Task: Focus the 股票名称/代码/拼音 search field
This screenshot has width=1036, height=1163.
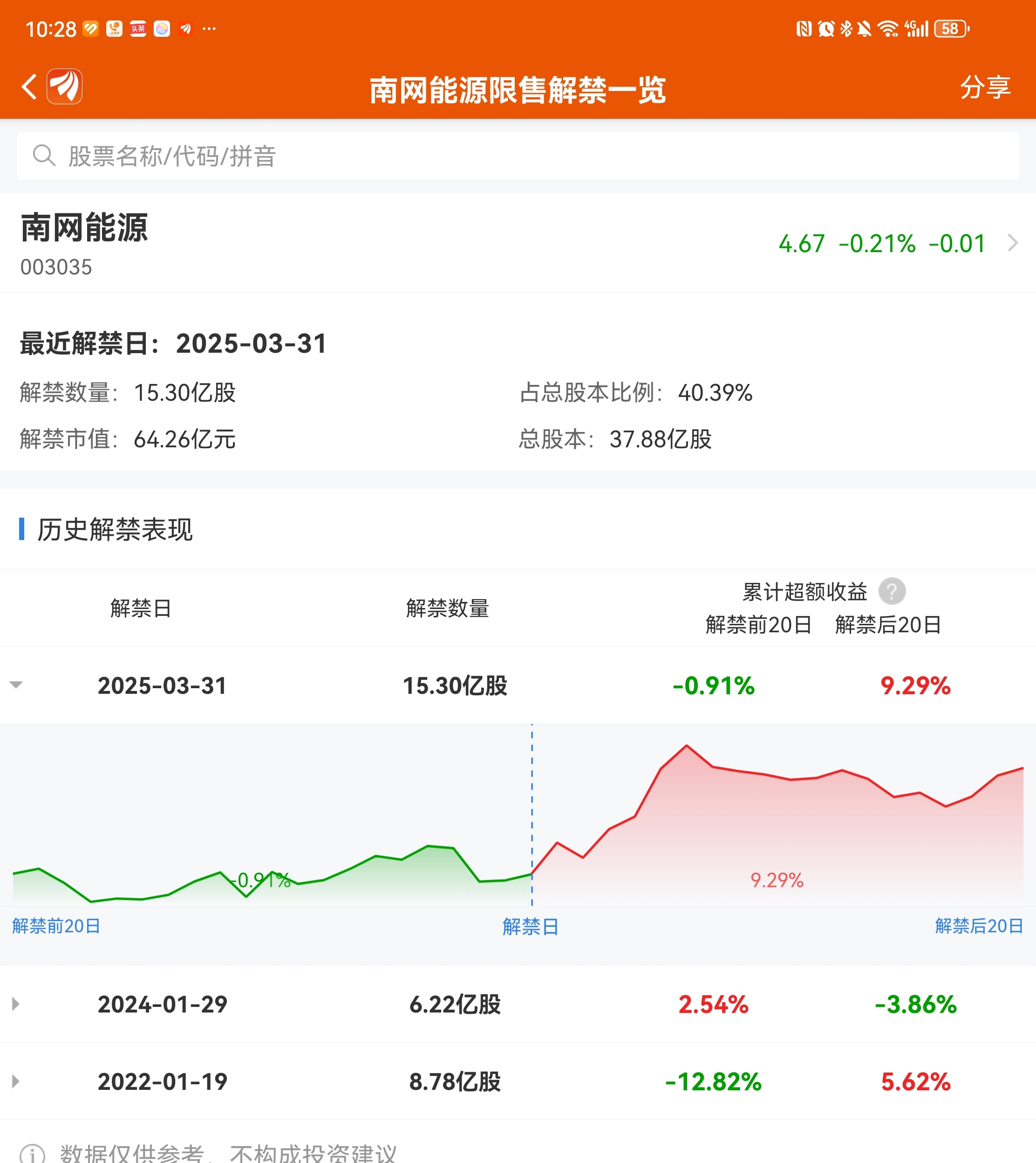Action: [518, 156]
